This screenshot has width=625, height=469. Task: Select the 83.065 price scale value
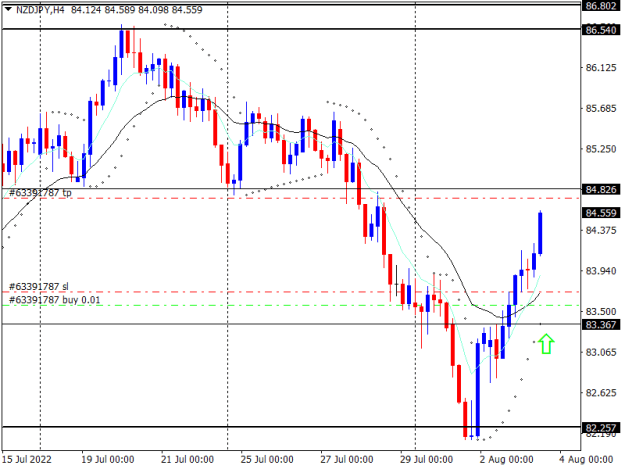(601, 352)
